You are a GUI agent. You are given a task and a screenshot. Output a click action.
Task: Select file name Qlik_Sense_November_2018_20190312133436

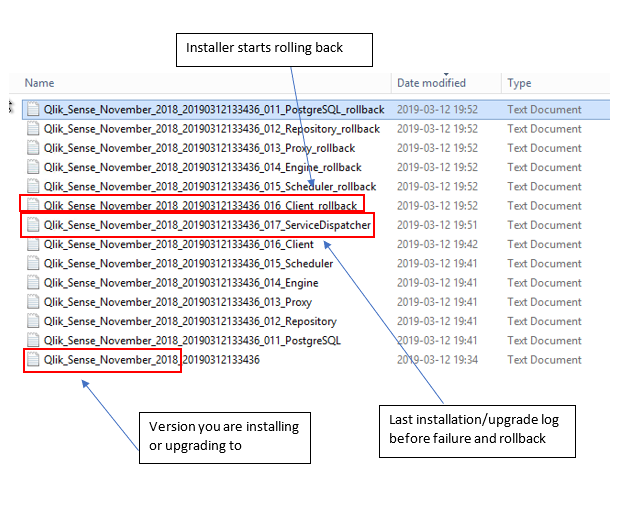tap(152, 360)
